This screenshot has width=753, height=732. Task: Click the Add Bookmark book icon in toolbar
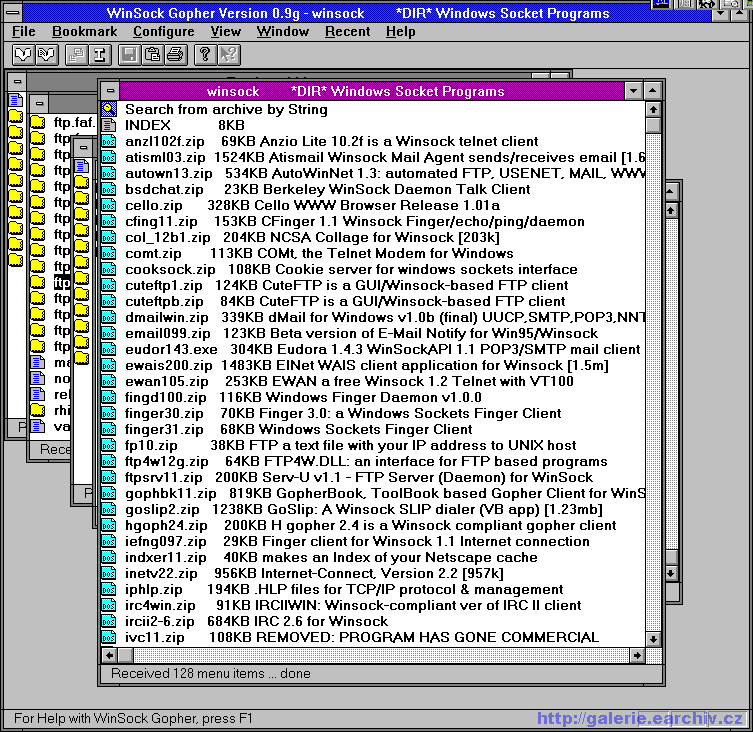click(x=46, y=55)
